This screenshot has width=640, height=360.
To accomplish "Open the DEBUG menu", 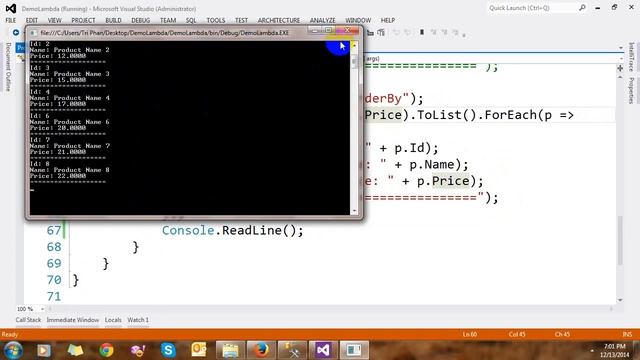I will [x=140, y=20].
